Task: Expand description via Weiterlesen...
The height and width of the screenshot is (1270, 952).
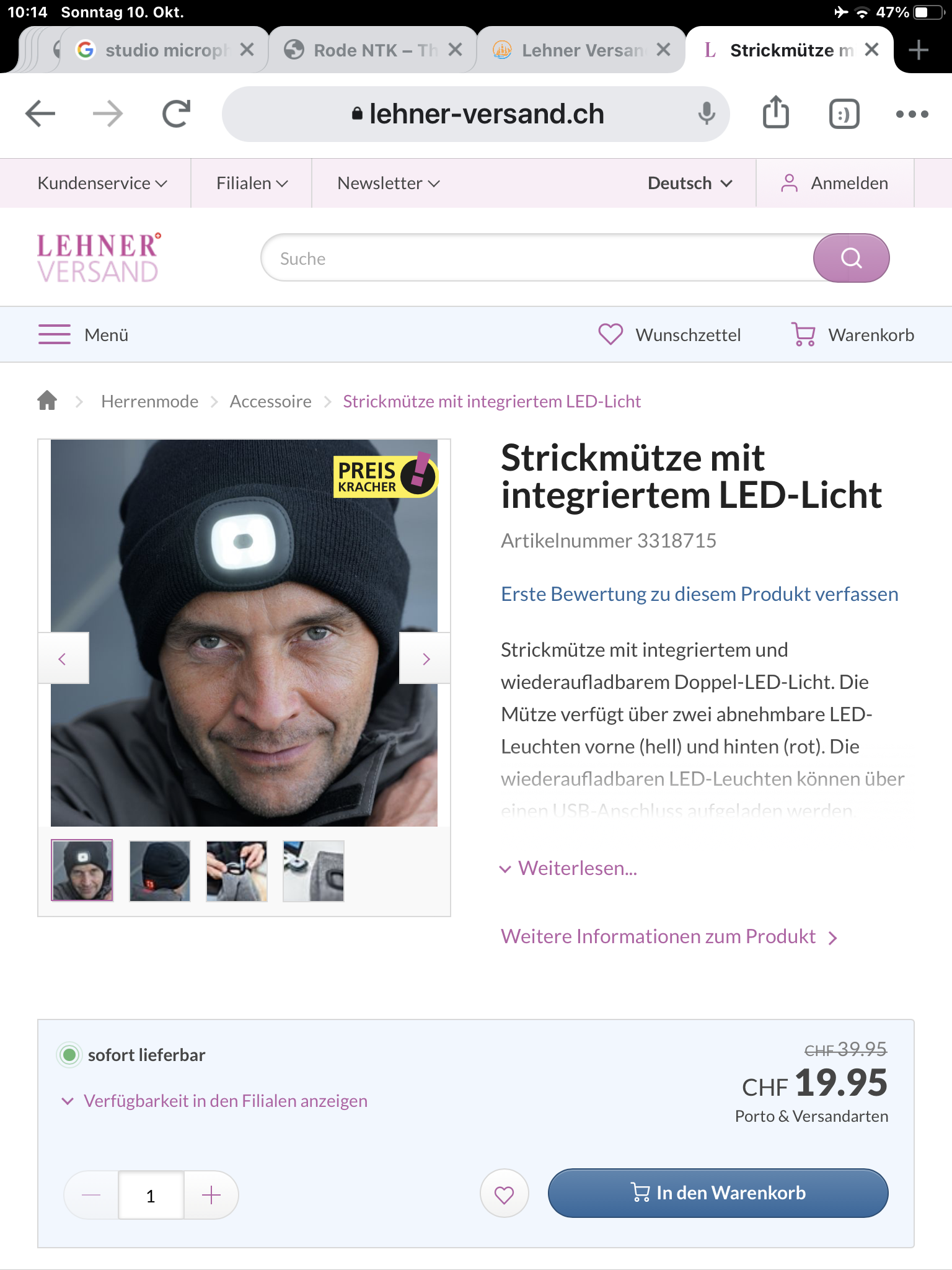Action: (569, 868)
